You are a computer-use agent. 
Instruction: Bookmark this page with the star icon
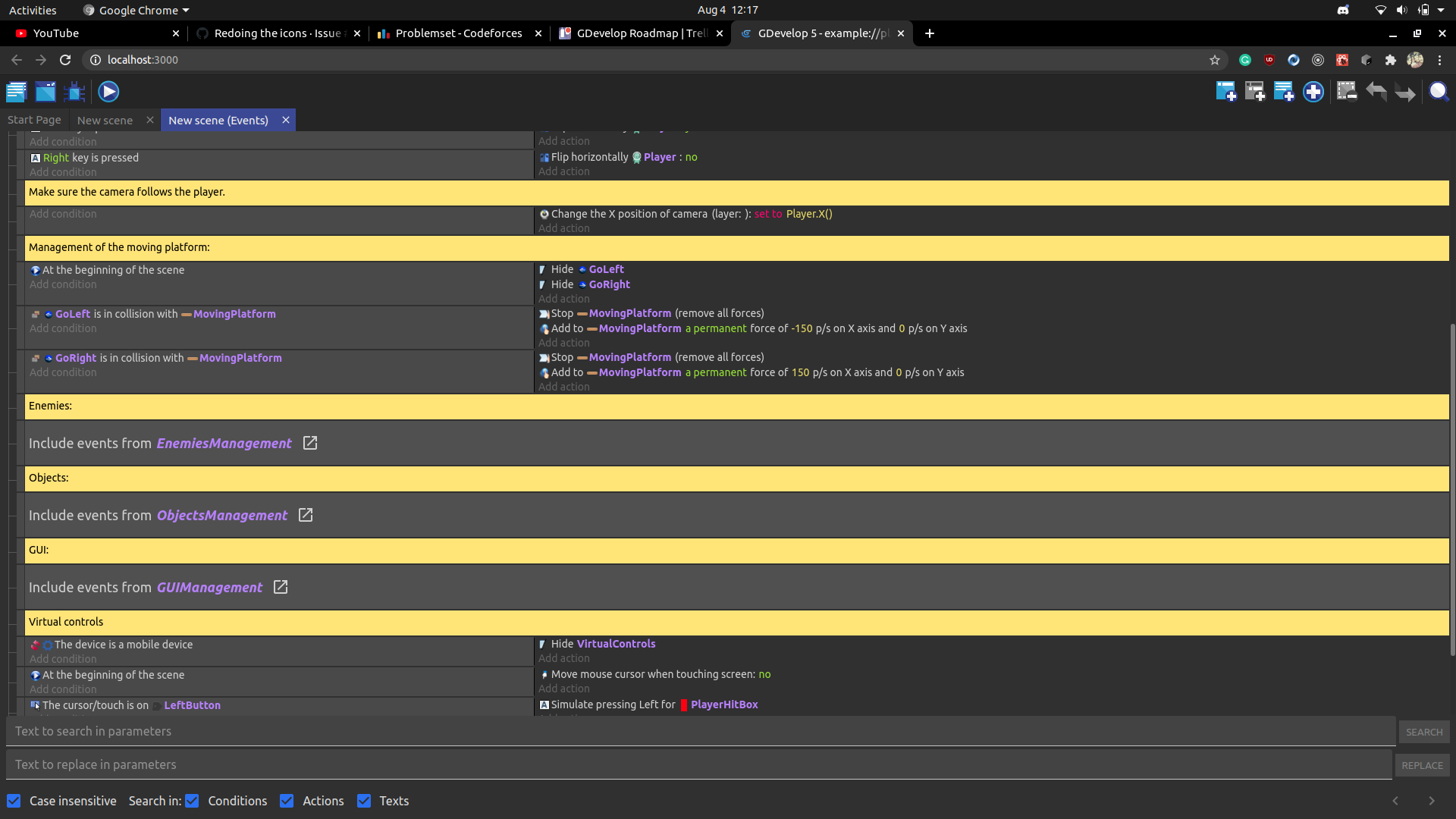[1215, 60]
